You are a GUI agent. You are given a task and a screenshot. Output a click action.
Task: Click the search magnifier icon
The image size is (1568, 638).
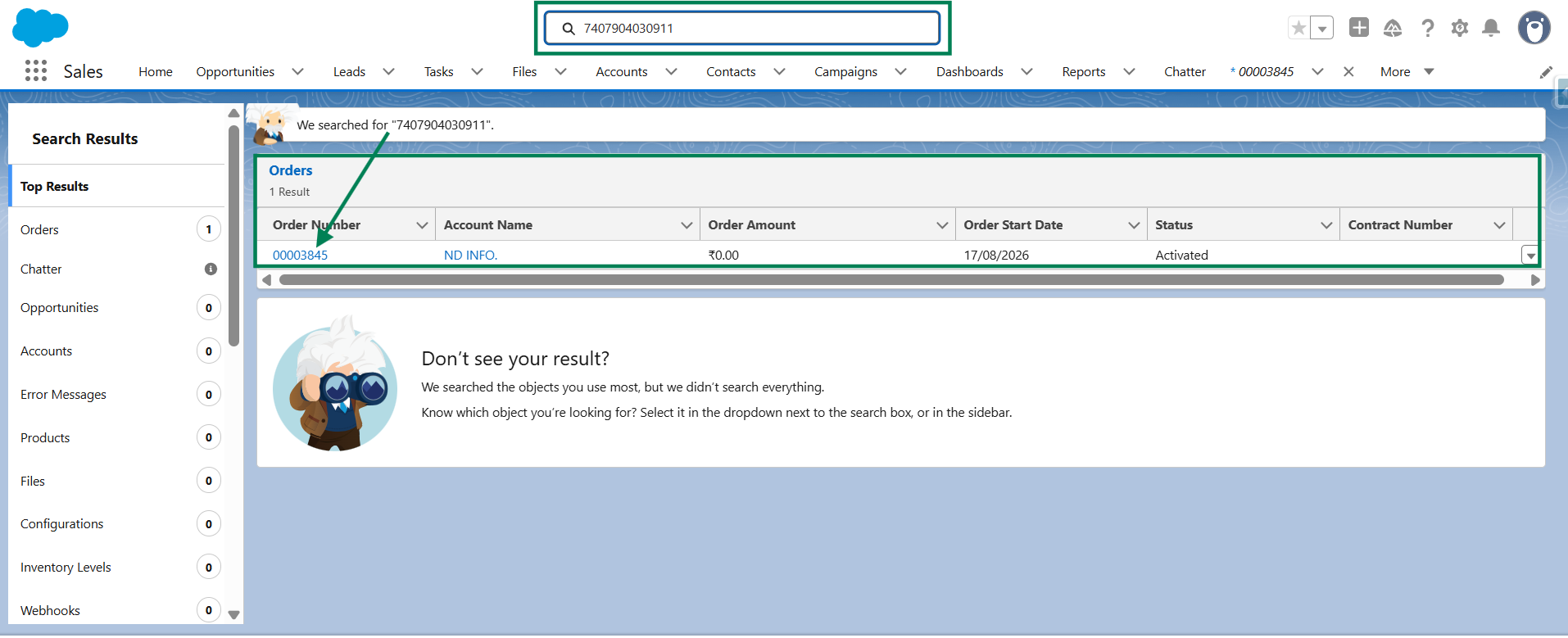[x=569, y=29]
